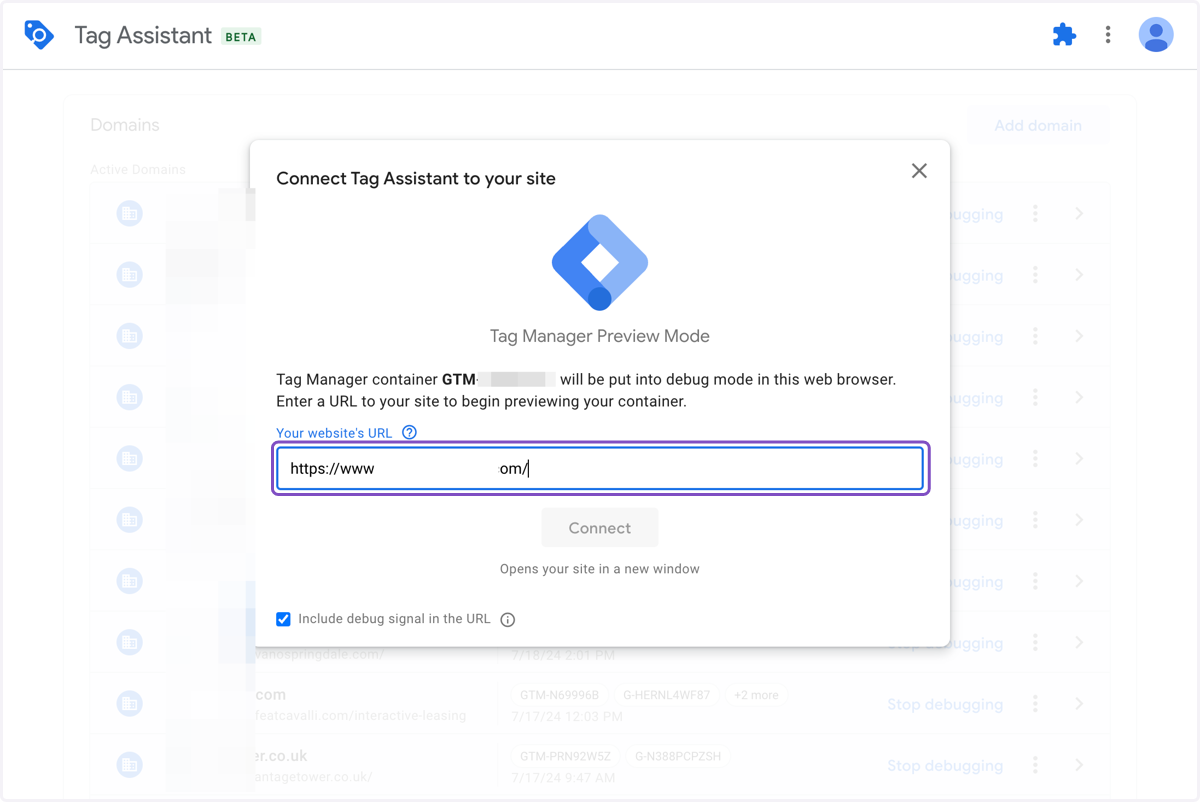
Task: Click the Tag Assistant logo icon
Action: click(39, 35)
